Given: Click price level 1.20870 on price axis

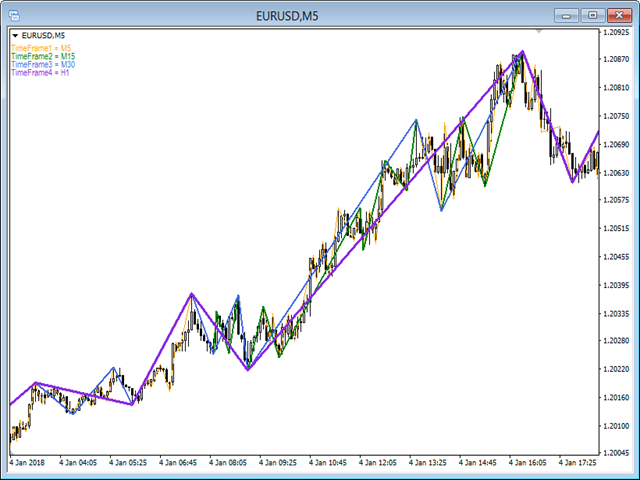Looking at the screenshot, I should 616,59.
